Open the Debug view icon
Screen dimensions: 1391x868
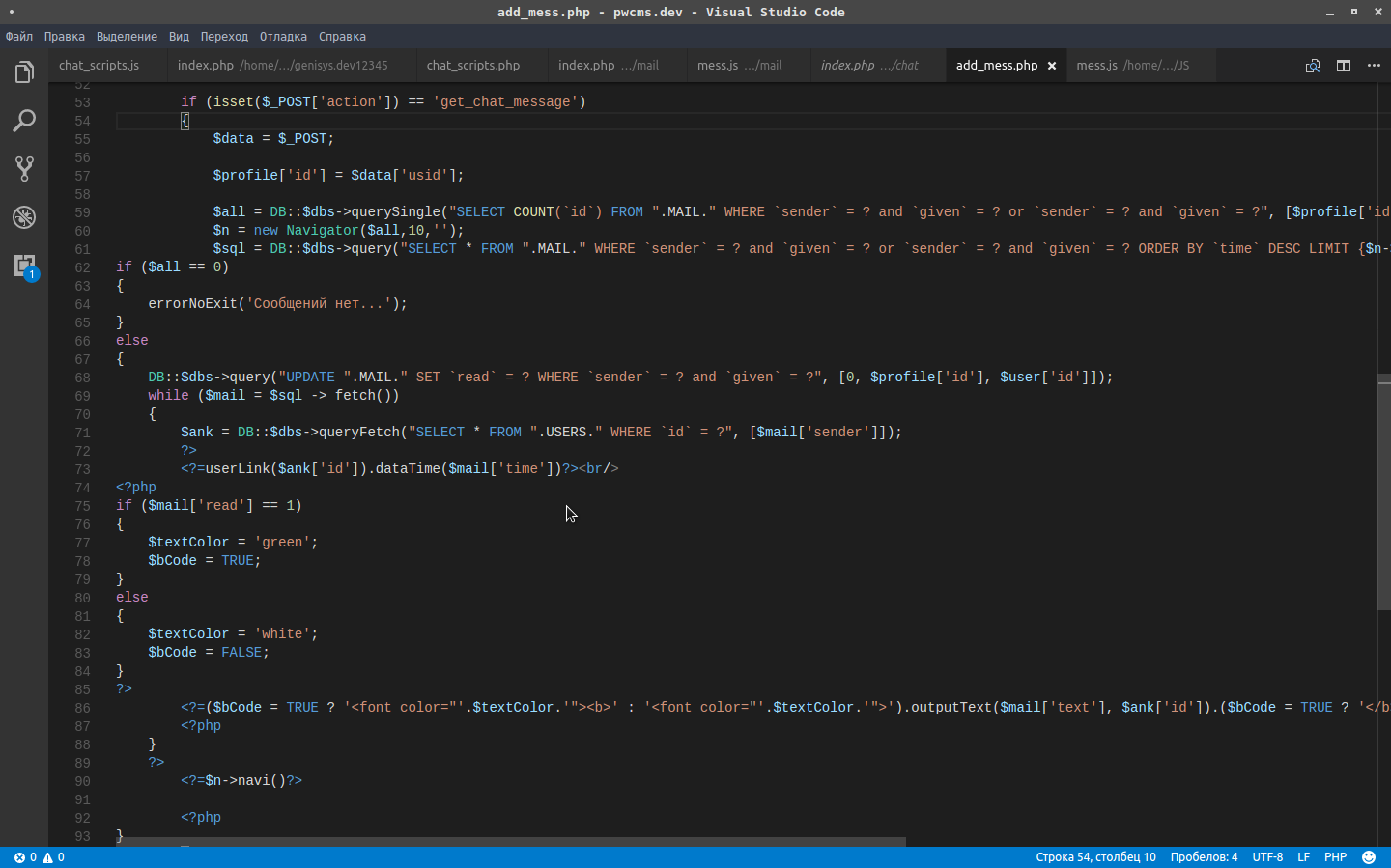point(24,217)
